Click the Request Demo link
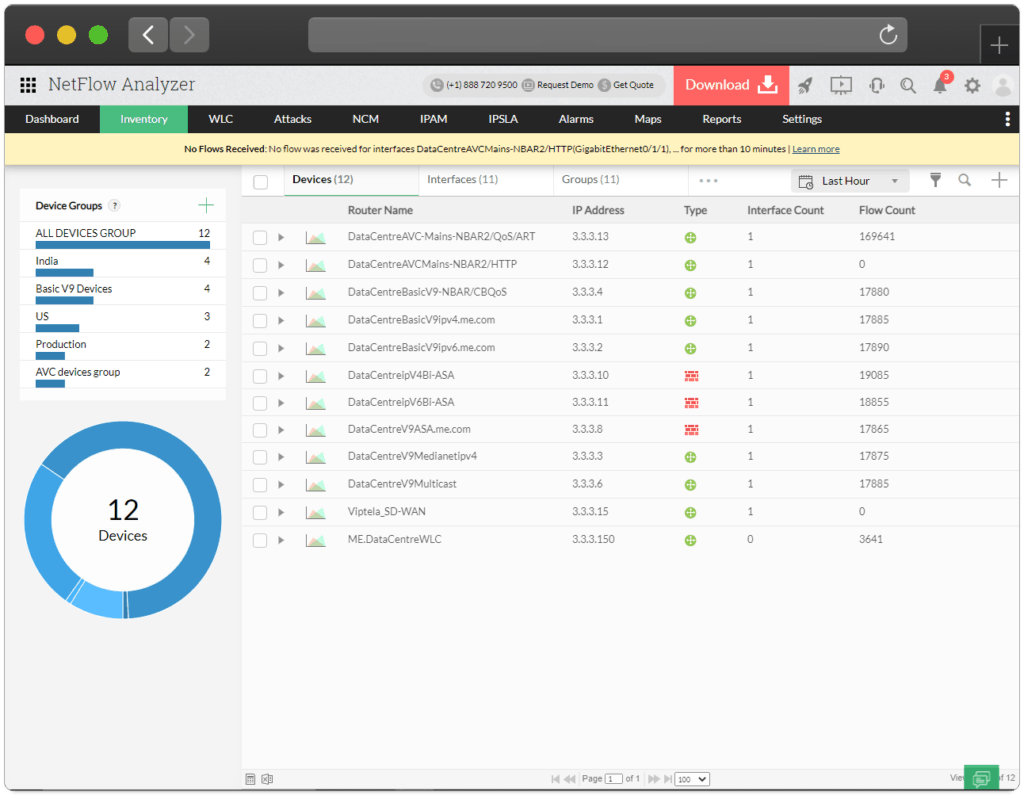The width and height of the screenshot is (1024, 795). (558, 85)
